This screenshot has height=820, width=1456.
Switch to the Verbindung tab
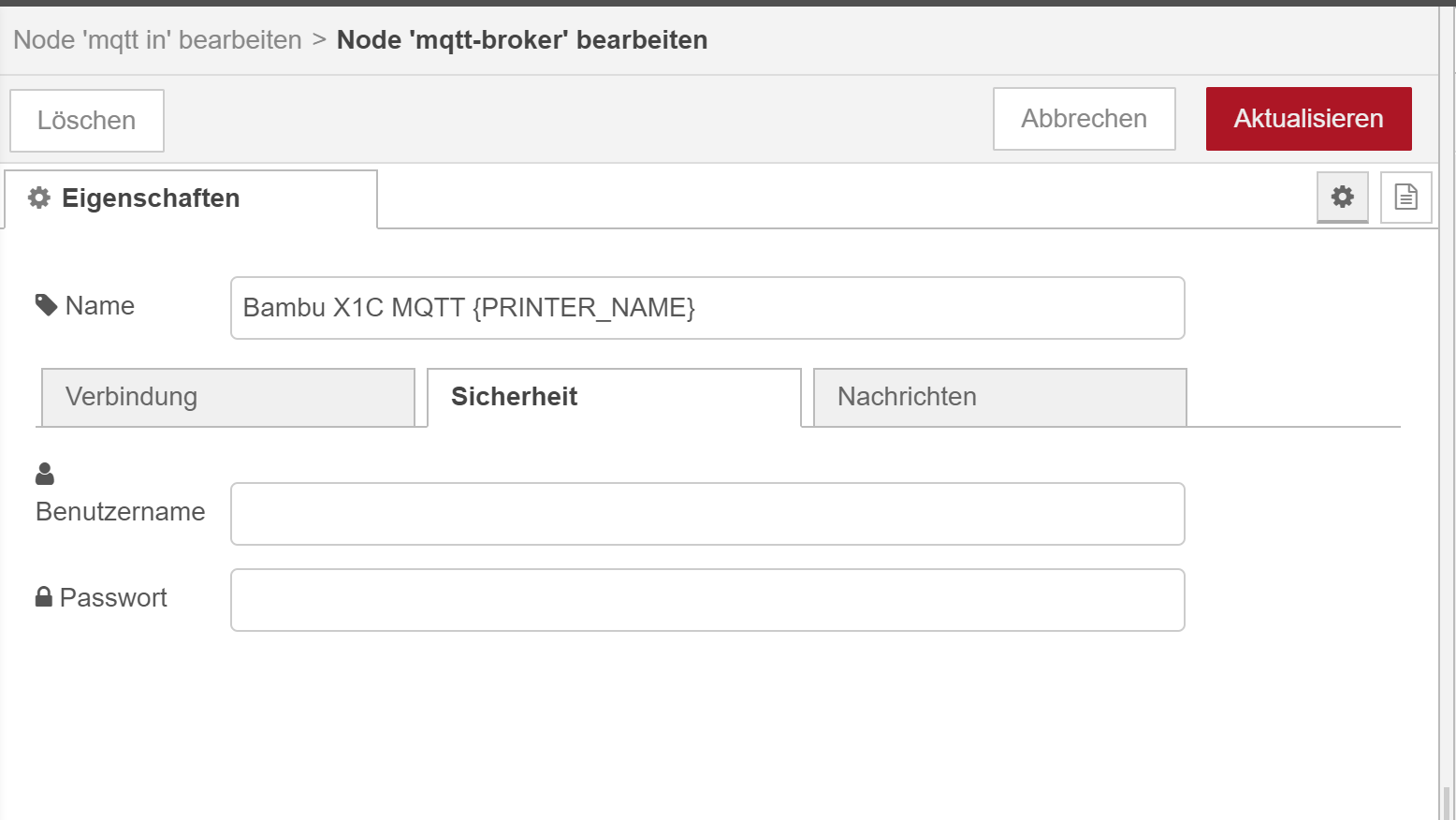coord(227,397)
